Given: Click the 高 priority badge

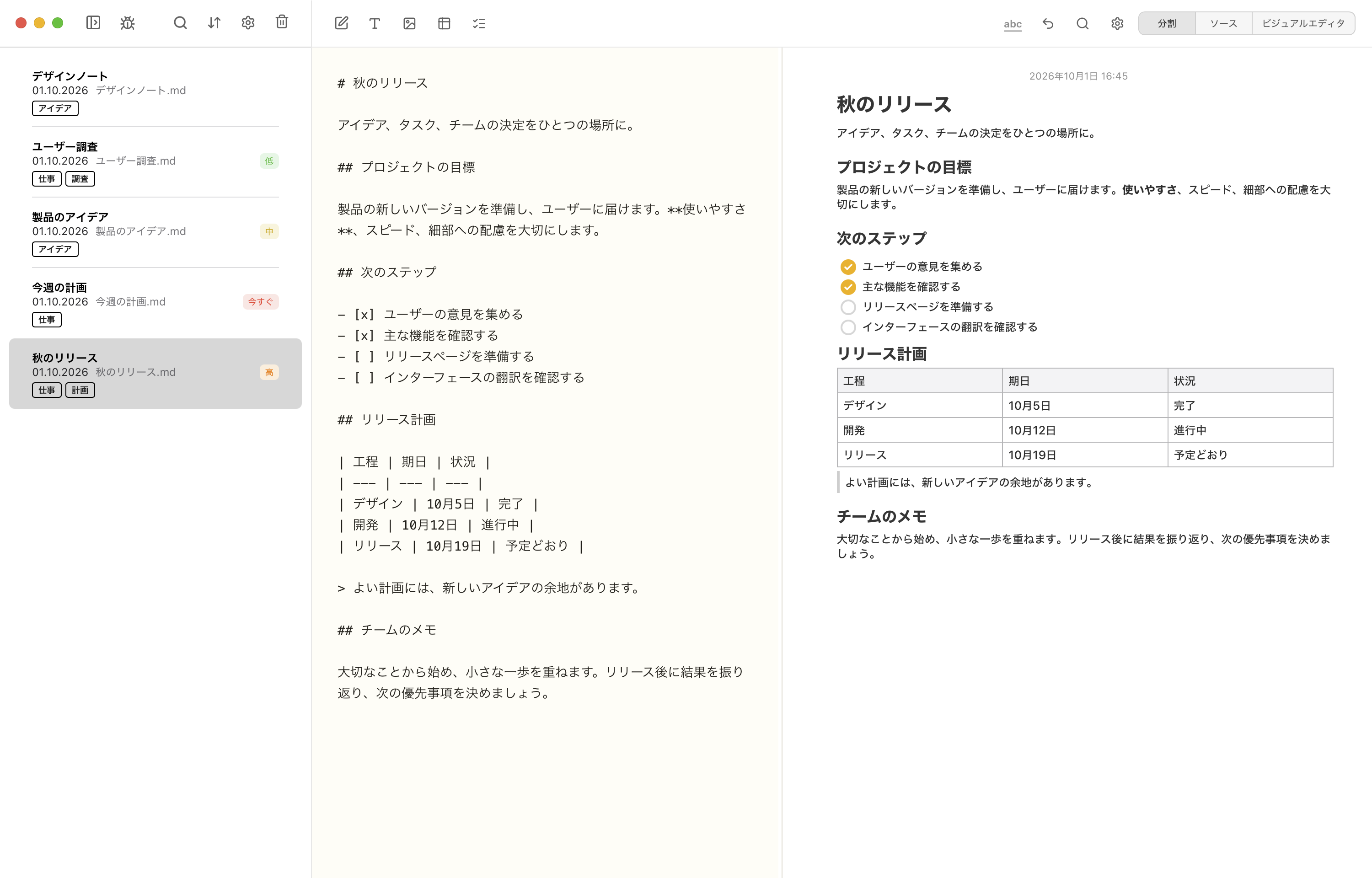Looking at the screenshot, I should pyautogui.click(x=269, y=372).
